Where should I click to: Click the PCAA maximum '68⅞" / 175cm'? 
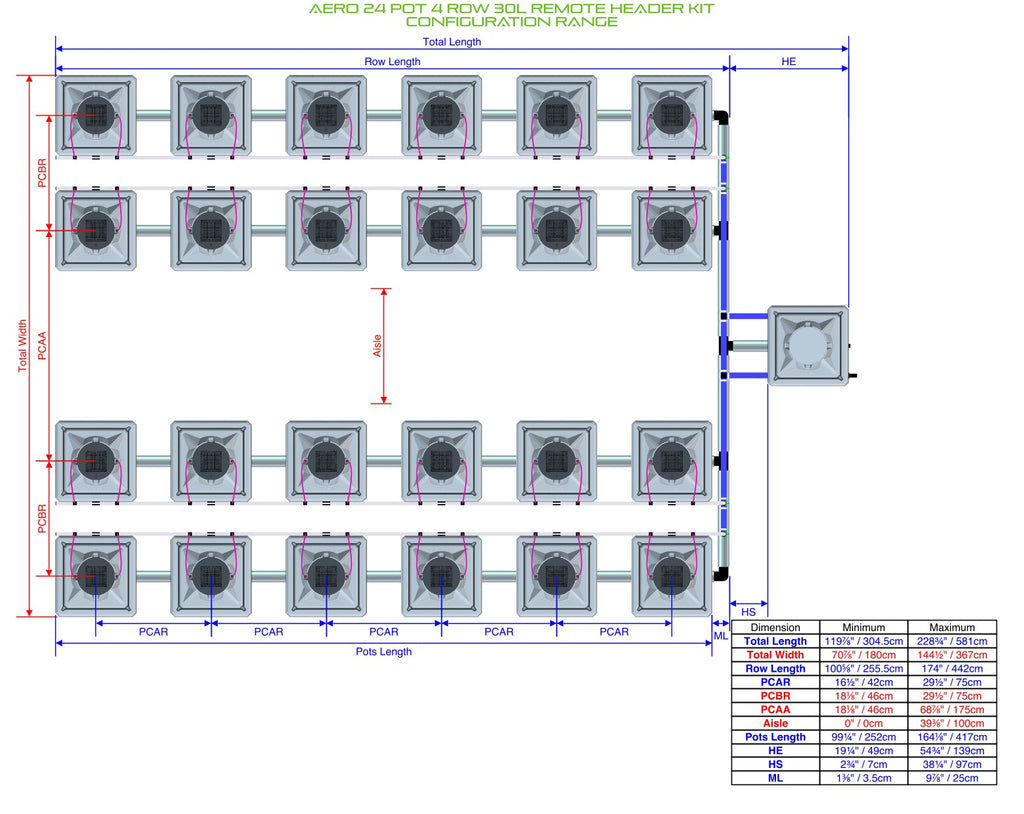pyautogui.click(x=952, y=709)
